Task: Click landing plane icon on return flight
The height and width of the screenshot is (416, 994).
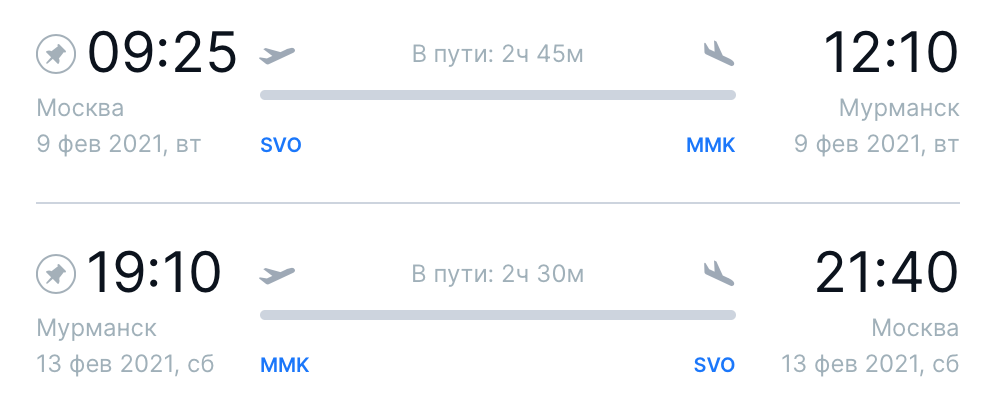Action: (x=718, y=274)
